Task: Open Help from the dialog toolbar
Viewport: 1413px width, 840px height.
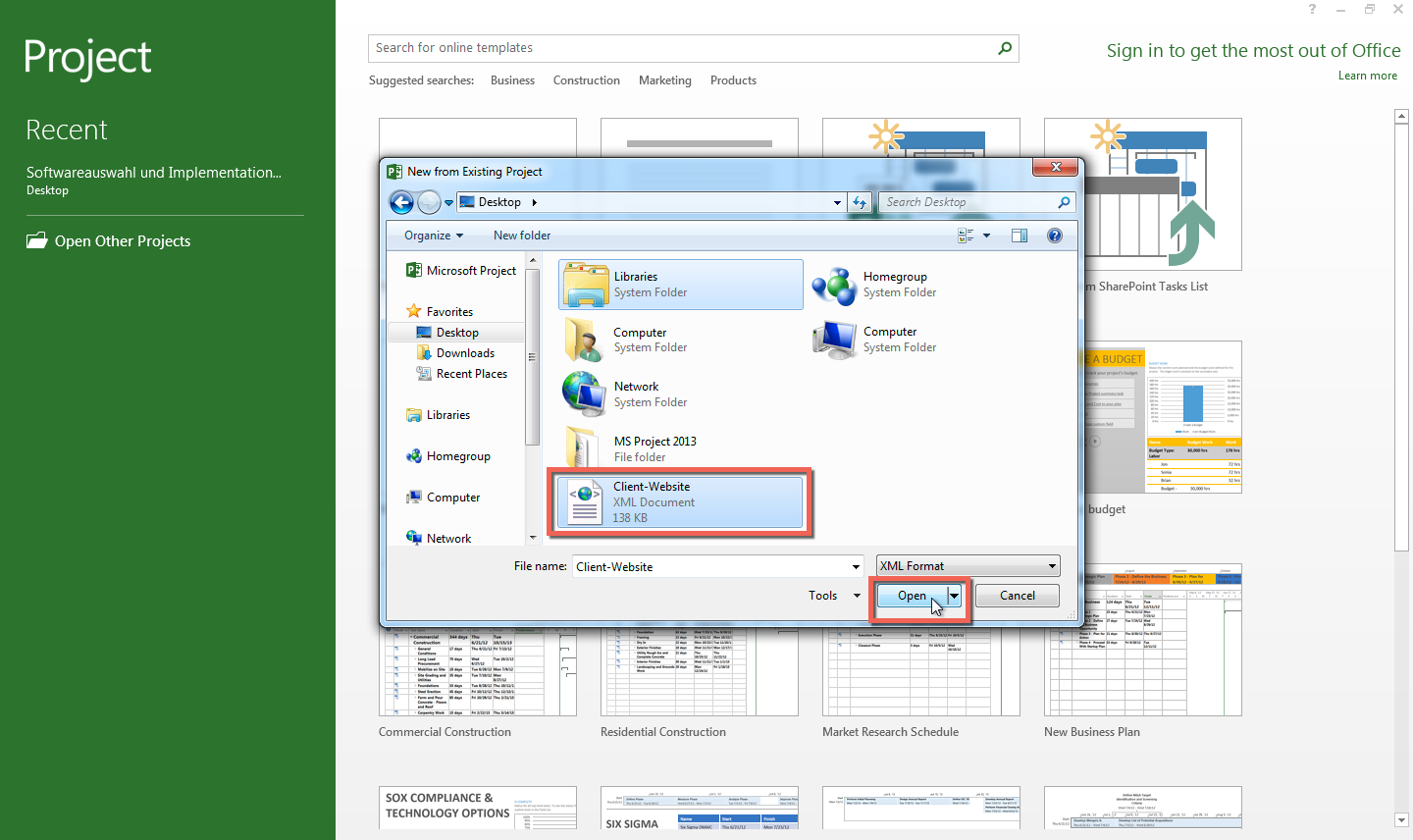Action: click(x=1054, y=236)
